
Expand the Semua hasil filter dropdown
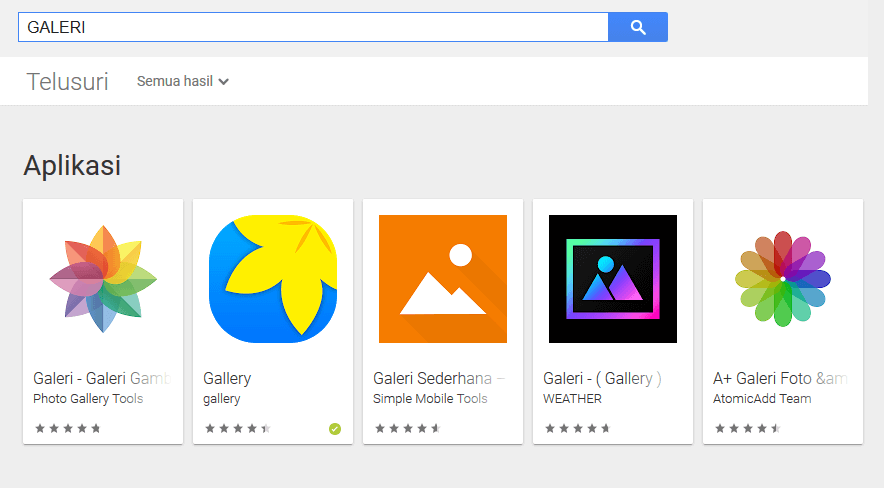point(183,81)
